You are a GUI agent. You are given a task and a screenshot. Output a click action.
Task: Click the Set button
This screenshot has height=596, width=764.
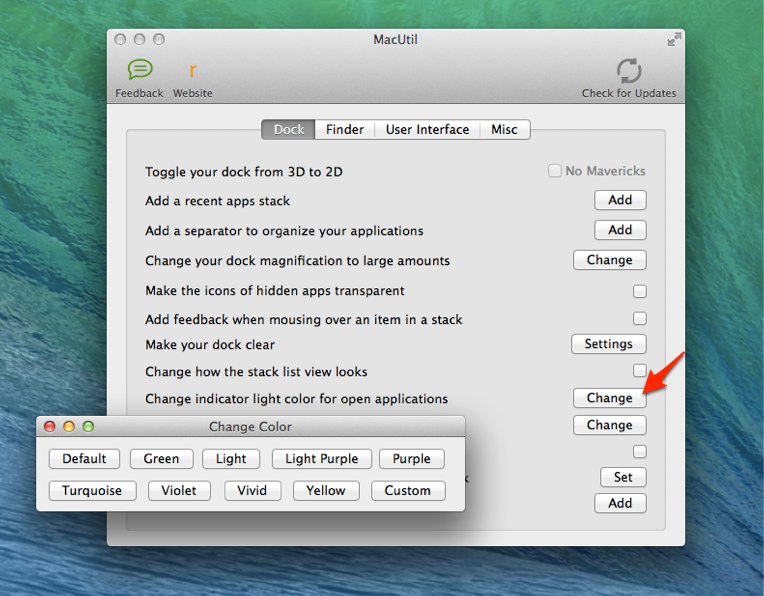pos(623,477)
